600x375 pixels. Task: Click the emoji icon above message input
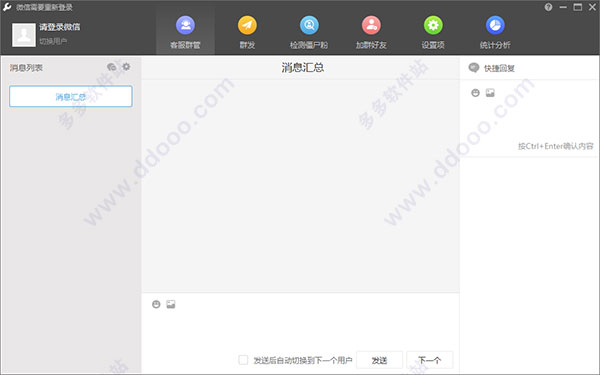coord(156,304)
